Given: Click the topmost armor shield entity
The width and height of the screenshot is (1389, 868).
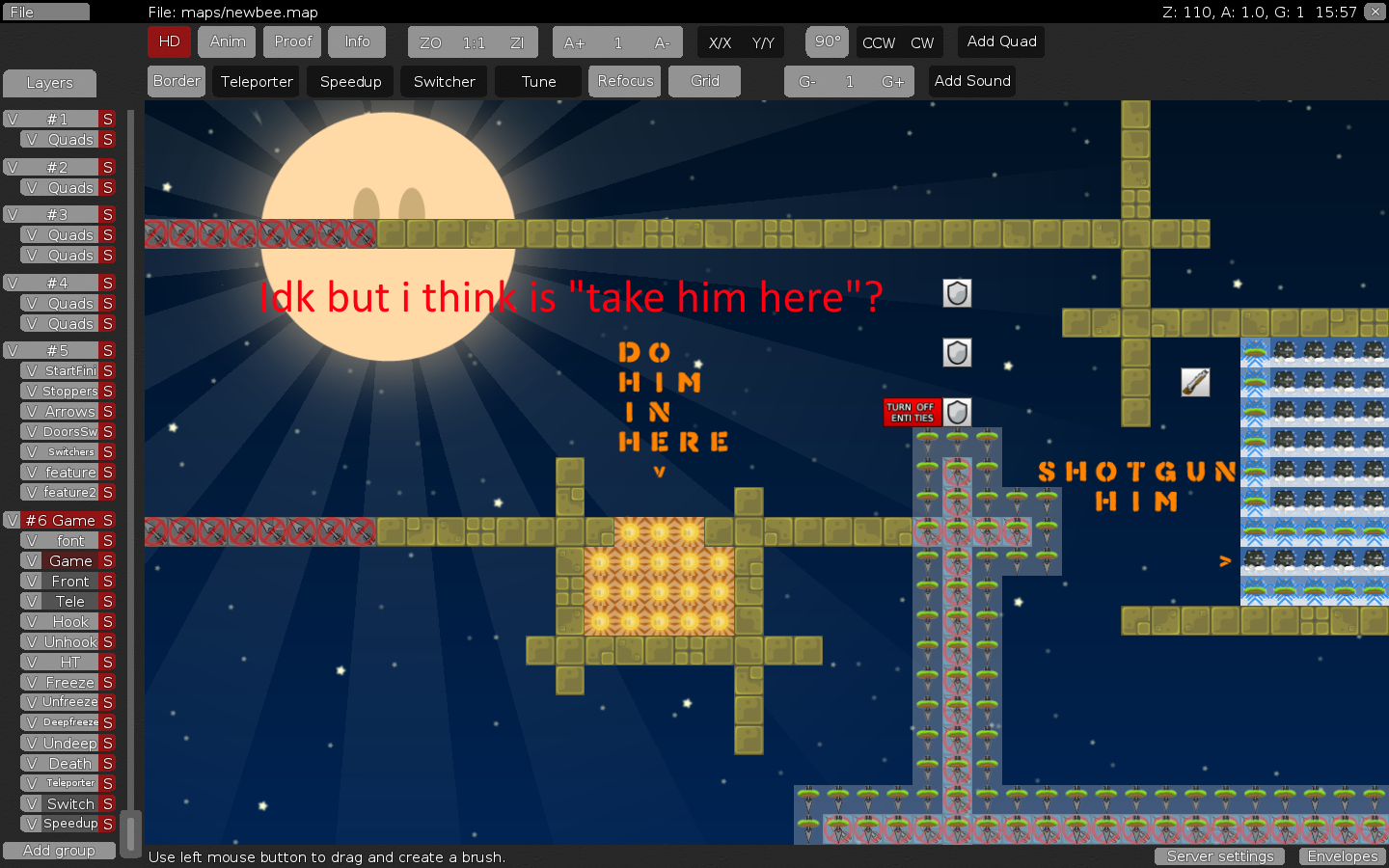Looking at the screenshot, I should (x=957, y=293).
